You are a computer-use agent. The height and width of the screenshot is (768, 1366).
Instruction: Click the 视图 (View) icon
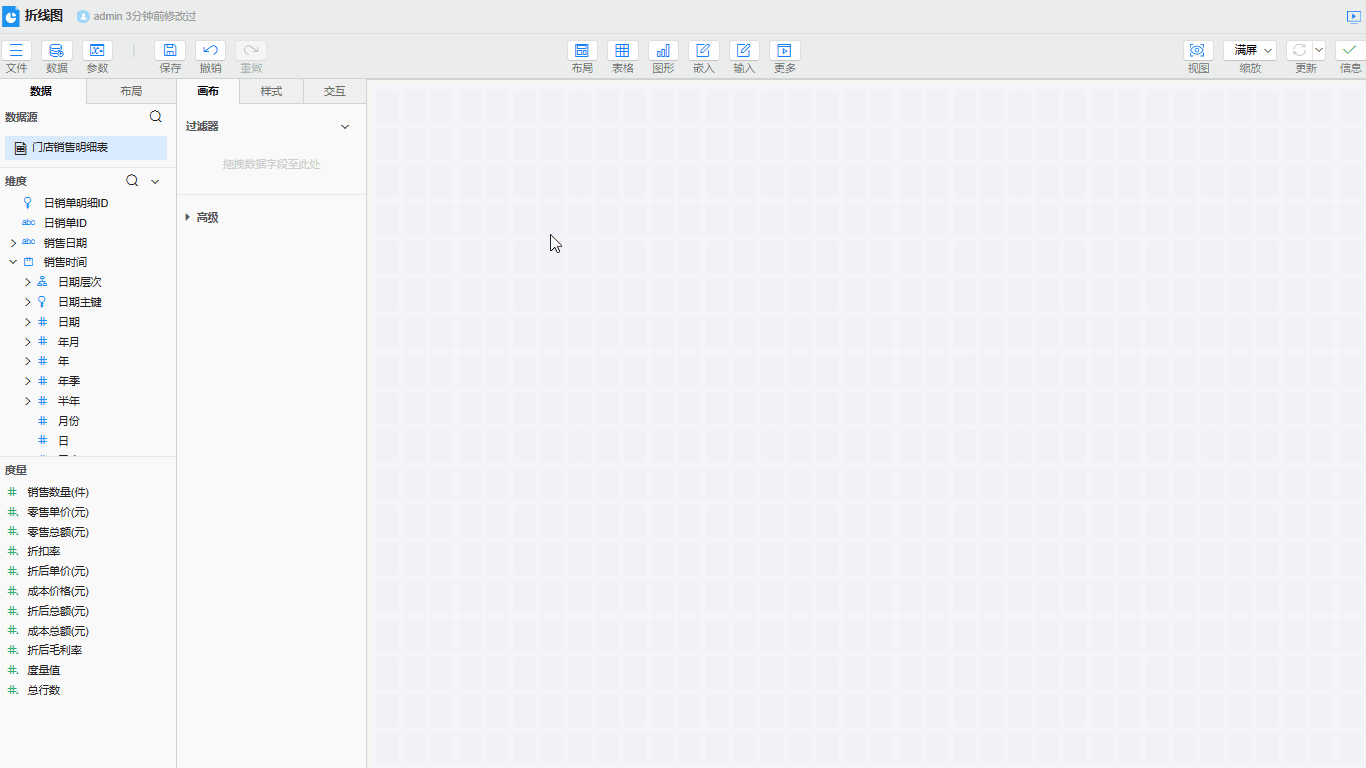[x=1198, y=51]
